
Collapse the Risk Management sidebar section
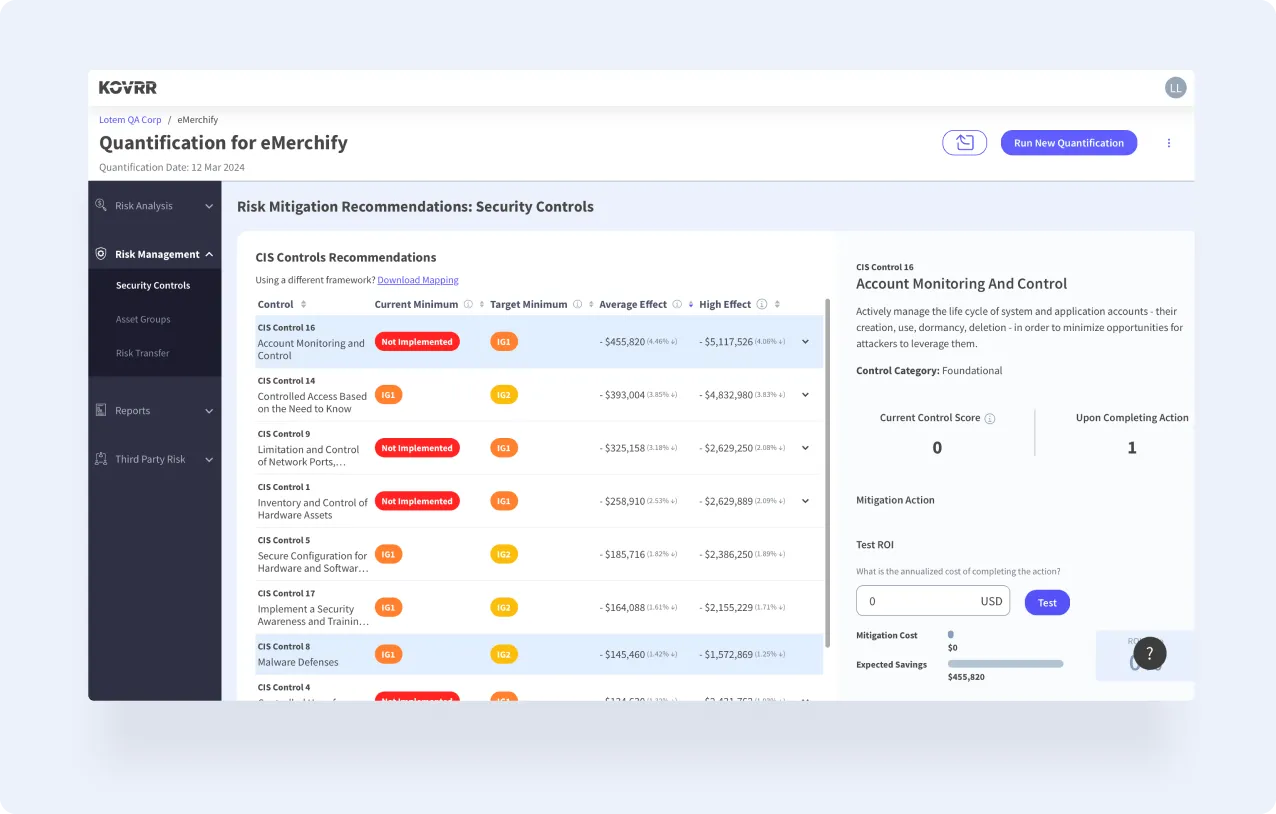click(x=210, y=253)
